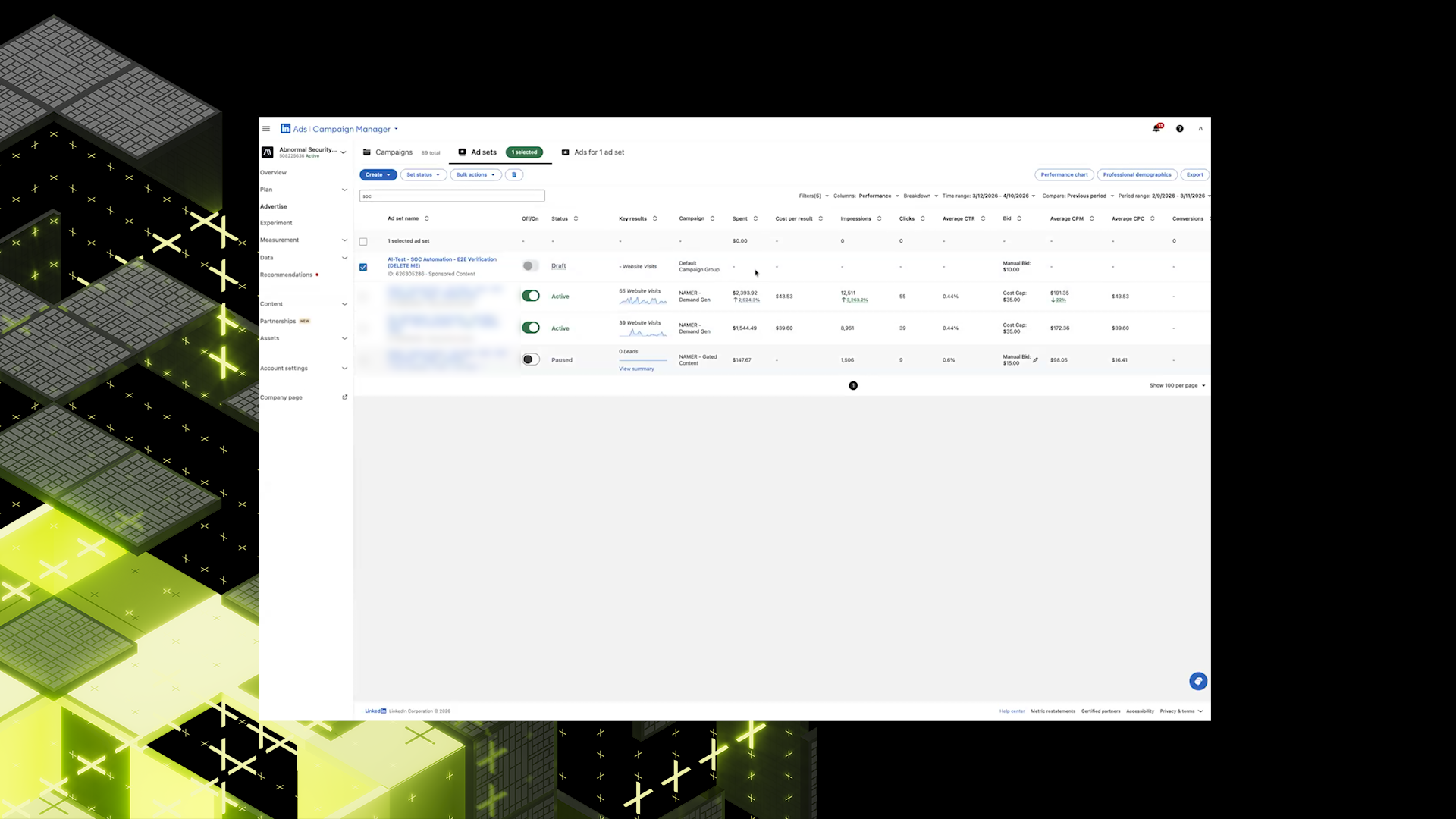The width and height of the screenshot is (1456, 819).
Task: Click the Abnormal Security account logo
Action: pos(268,152)
